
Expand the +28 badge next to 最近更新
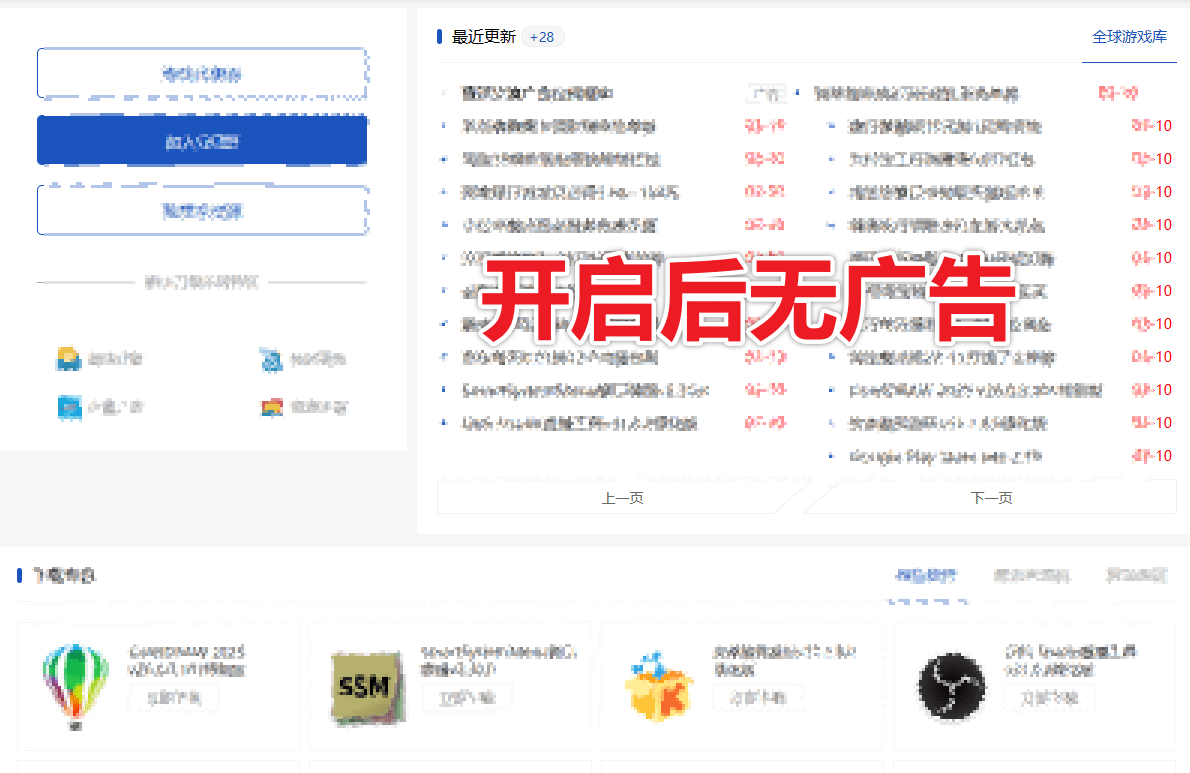tap(541, 36)
